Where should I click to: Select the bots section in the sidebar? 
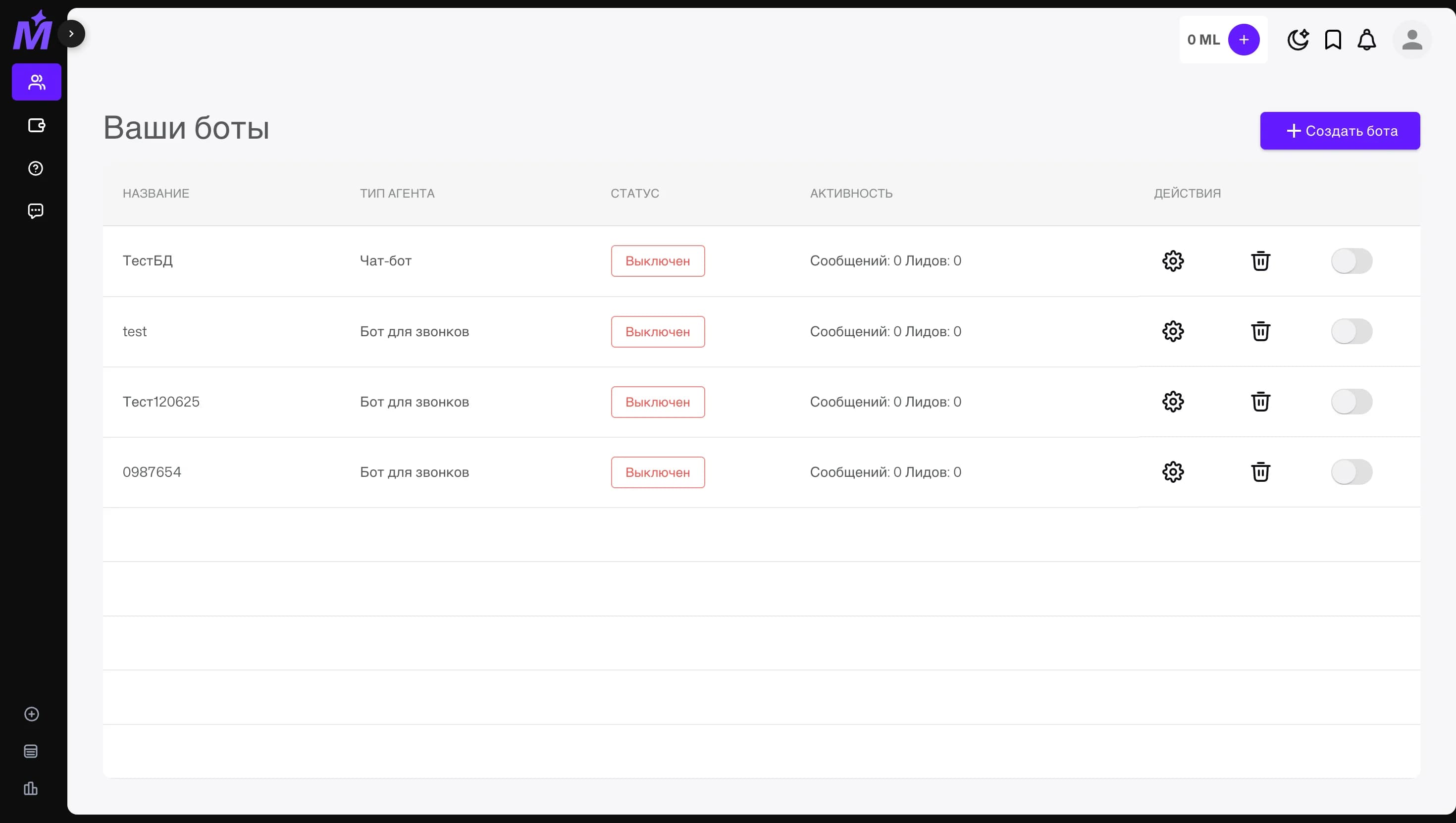[x=36, y=81]
